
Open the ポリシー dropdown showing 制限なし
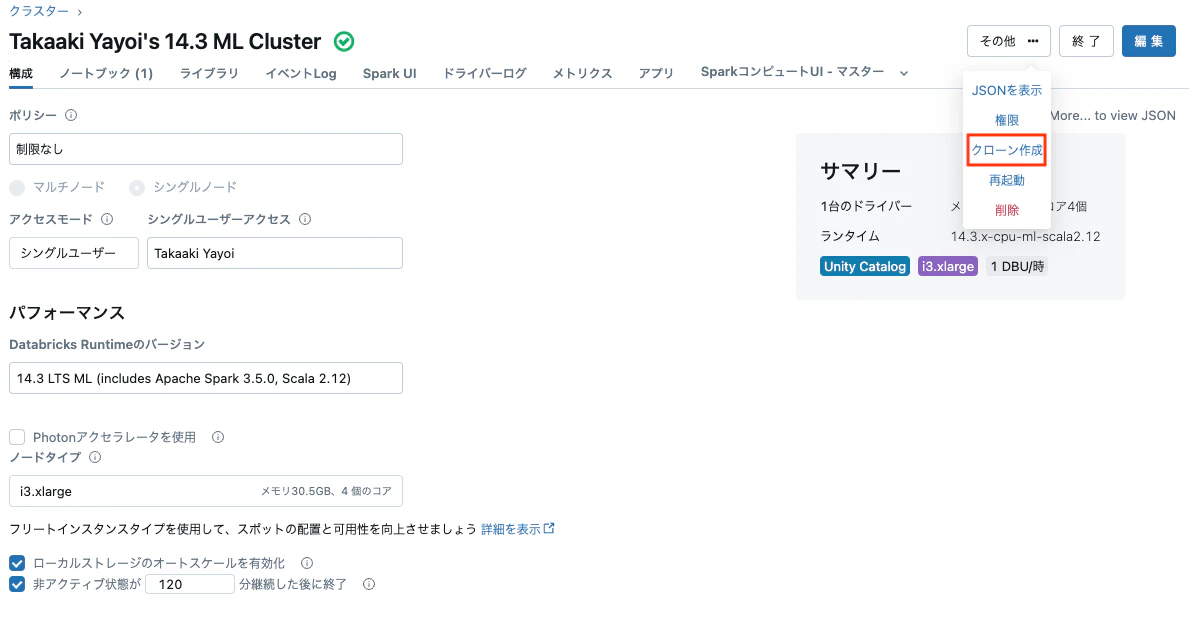[205, 149]
